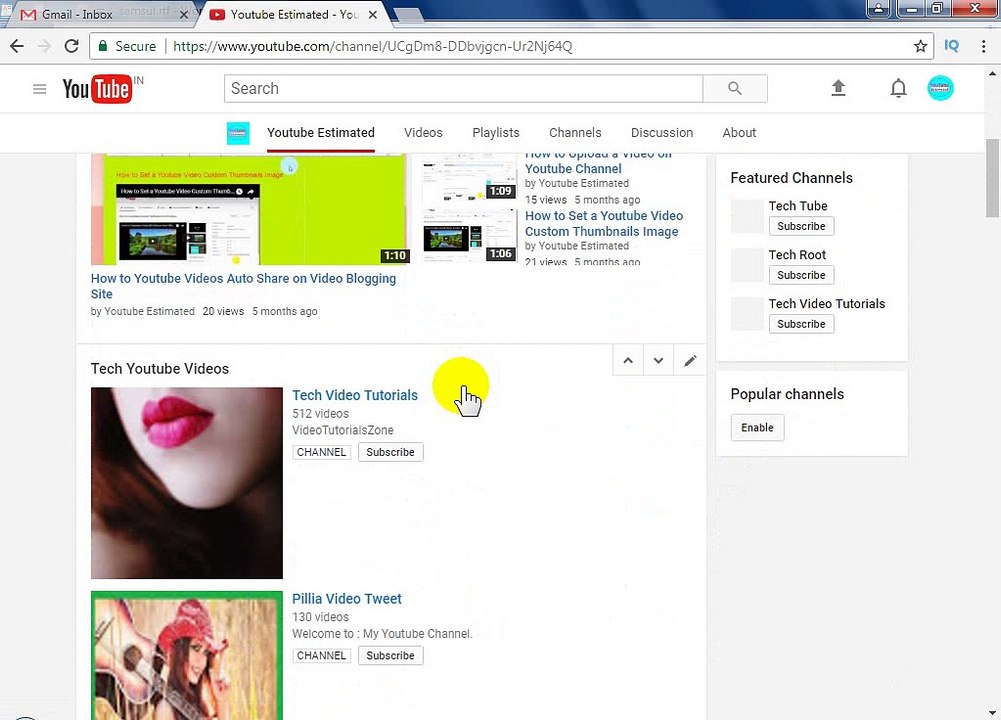
Task: Open How to Youtube Videos Auto Share link
Action: coord(243,286)
